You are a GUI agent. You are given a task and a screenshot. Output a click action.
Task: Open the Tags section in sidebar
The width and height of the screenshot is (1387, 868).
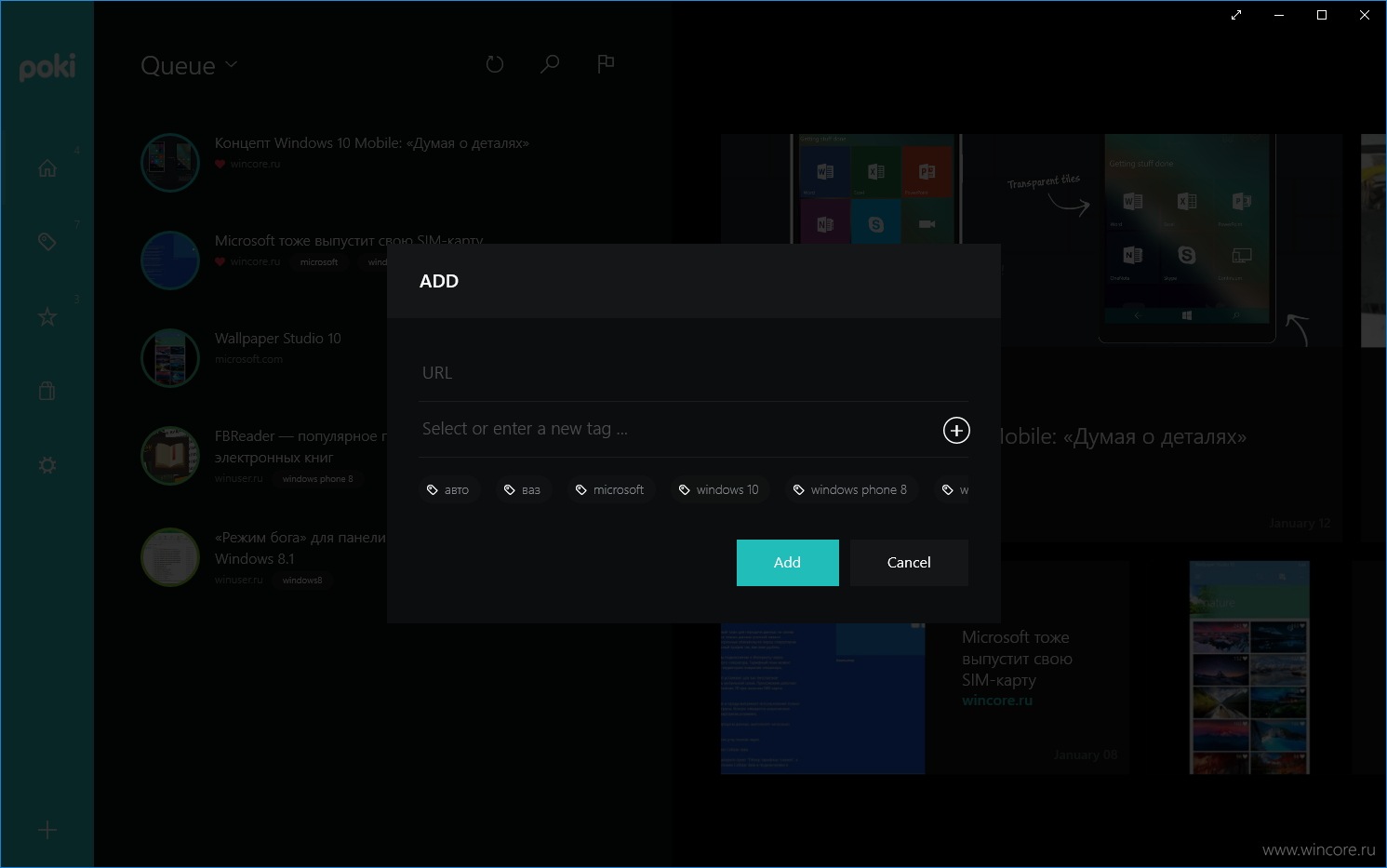pyautogui.click(x=47, y=242)
